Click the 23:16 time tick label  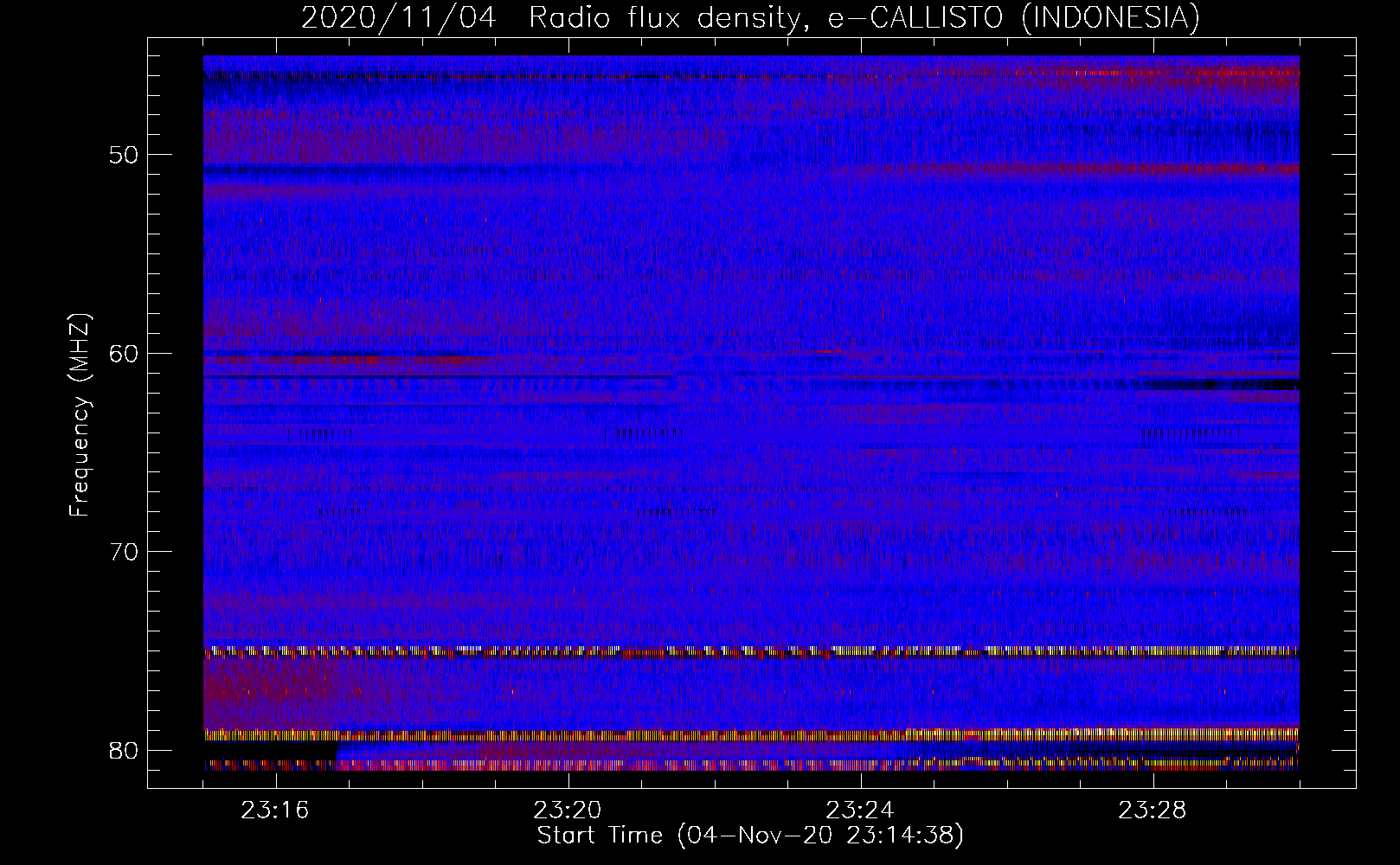point(275,811)
